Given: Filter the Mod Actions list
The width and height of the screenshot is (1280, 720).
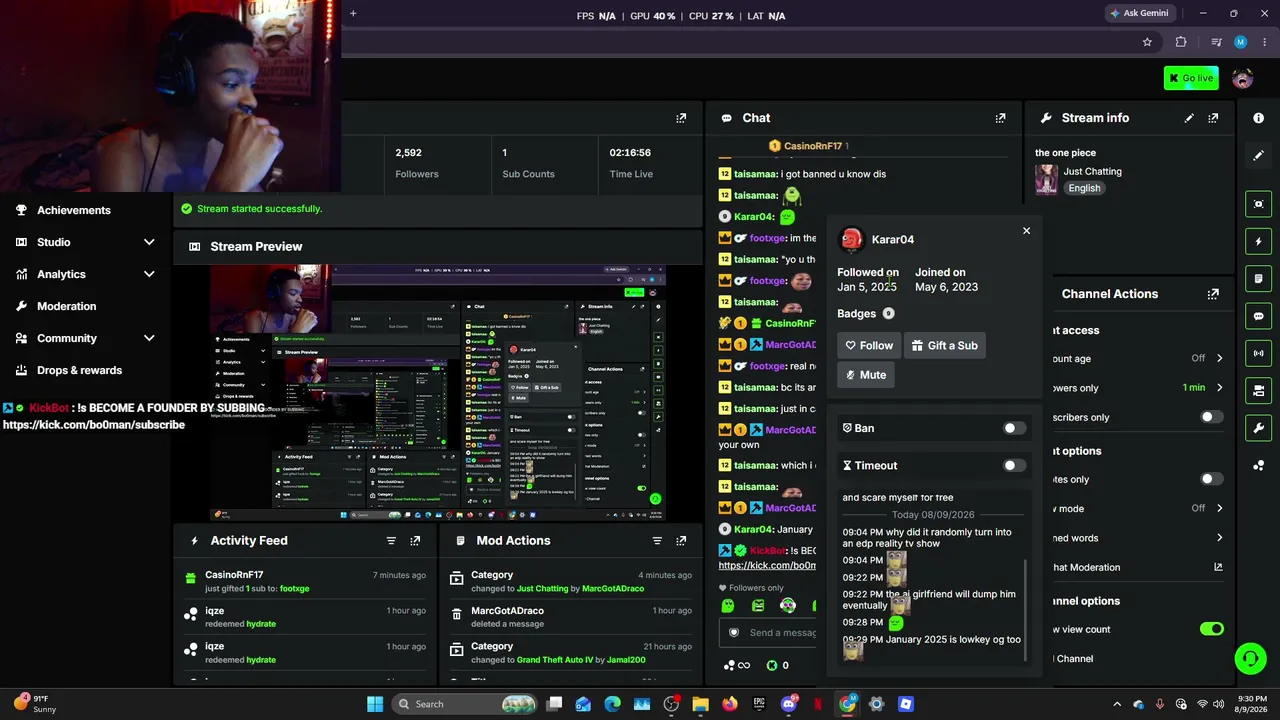Looking at the screenshot, I should pyautogui.click(x=657, y=541).
